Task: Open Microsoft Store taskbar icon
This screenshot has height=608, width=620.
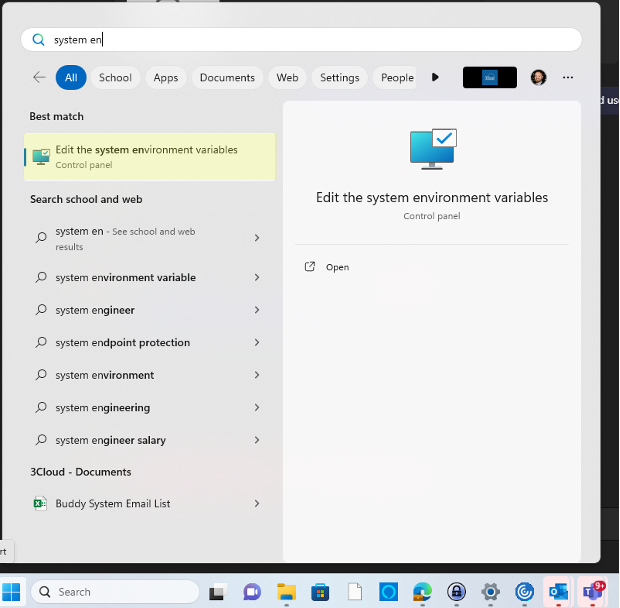Action: point(320,592)
